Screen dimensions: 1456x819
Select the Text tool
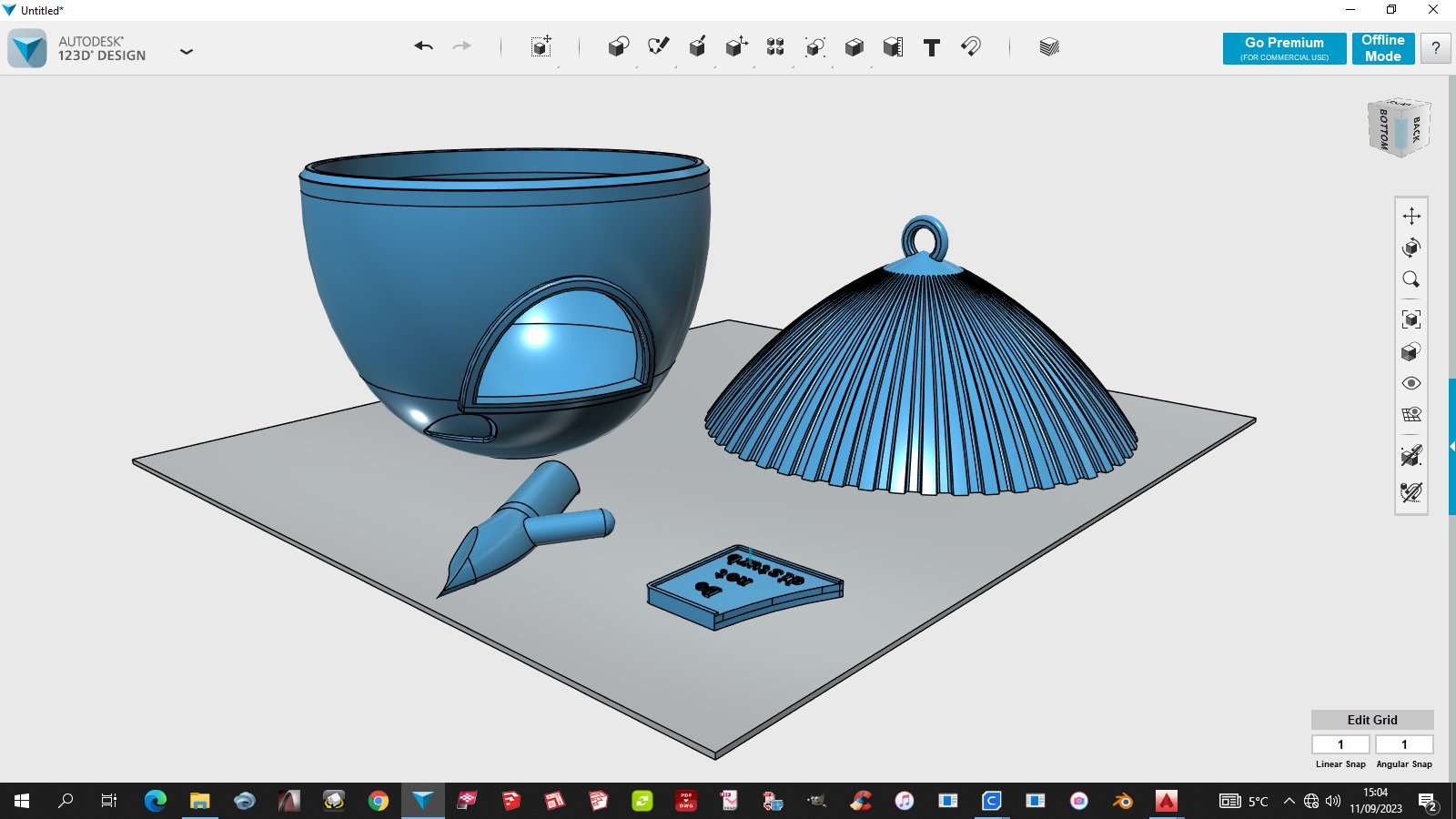(931, 47)
